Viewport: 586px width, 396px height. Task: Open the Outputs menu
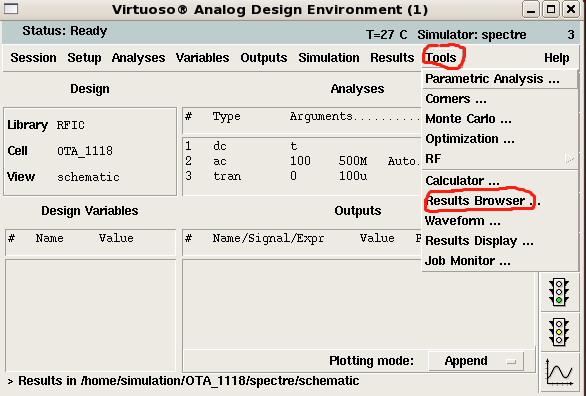[x=264, y=58]
